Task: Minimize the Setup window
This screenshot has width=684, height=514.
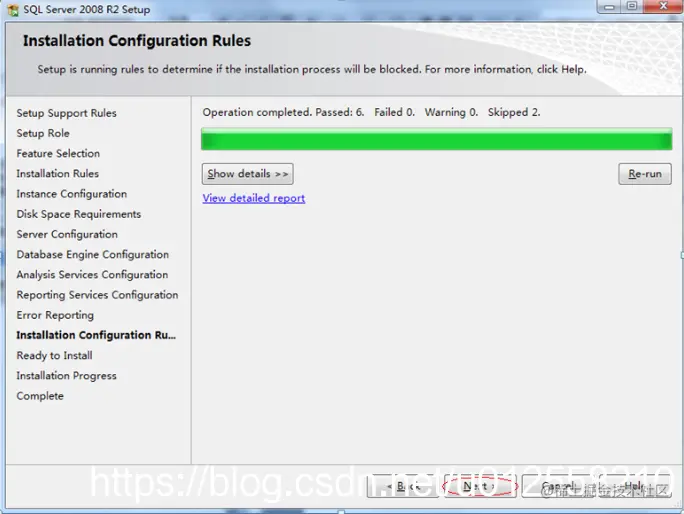Action: click(x=609, y=7)
